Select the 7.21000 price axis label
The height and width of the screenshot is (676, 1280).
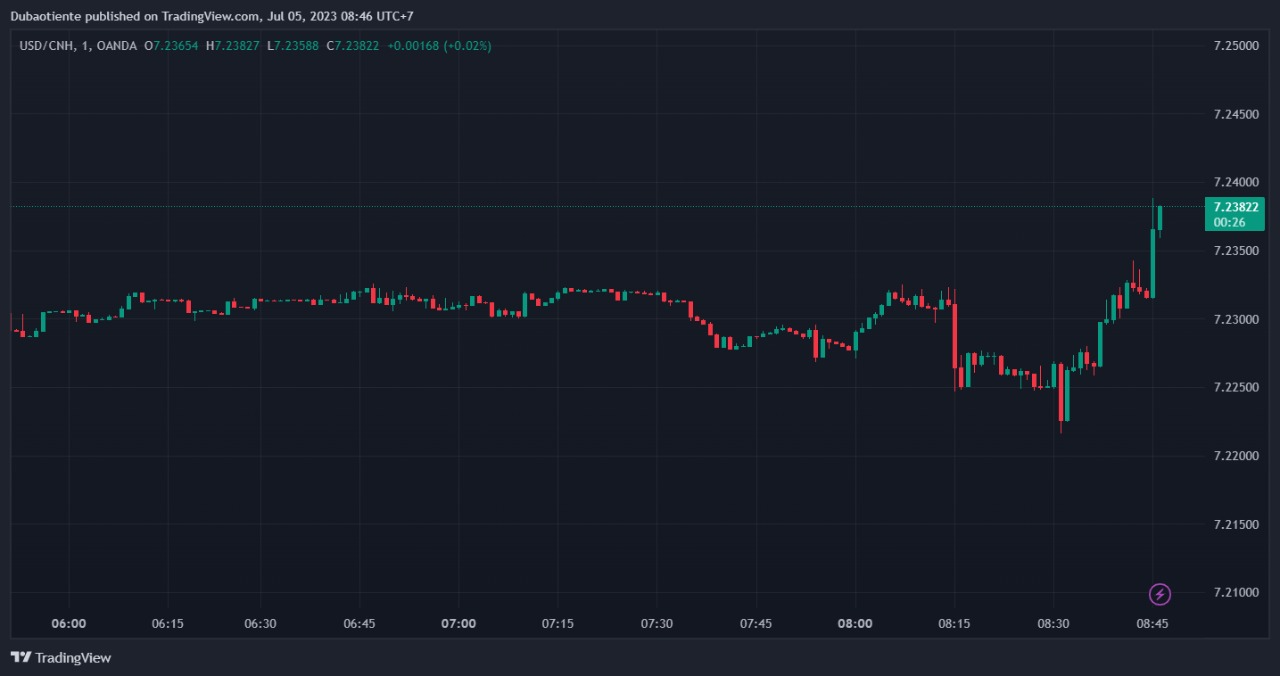1235,593
